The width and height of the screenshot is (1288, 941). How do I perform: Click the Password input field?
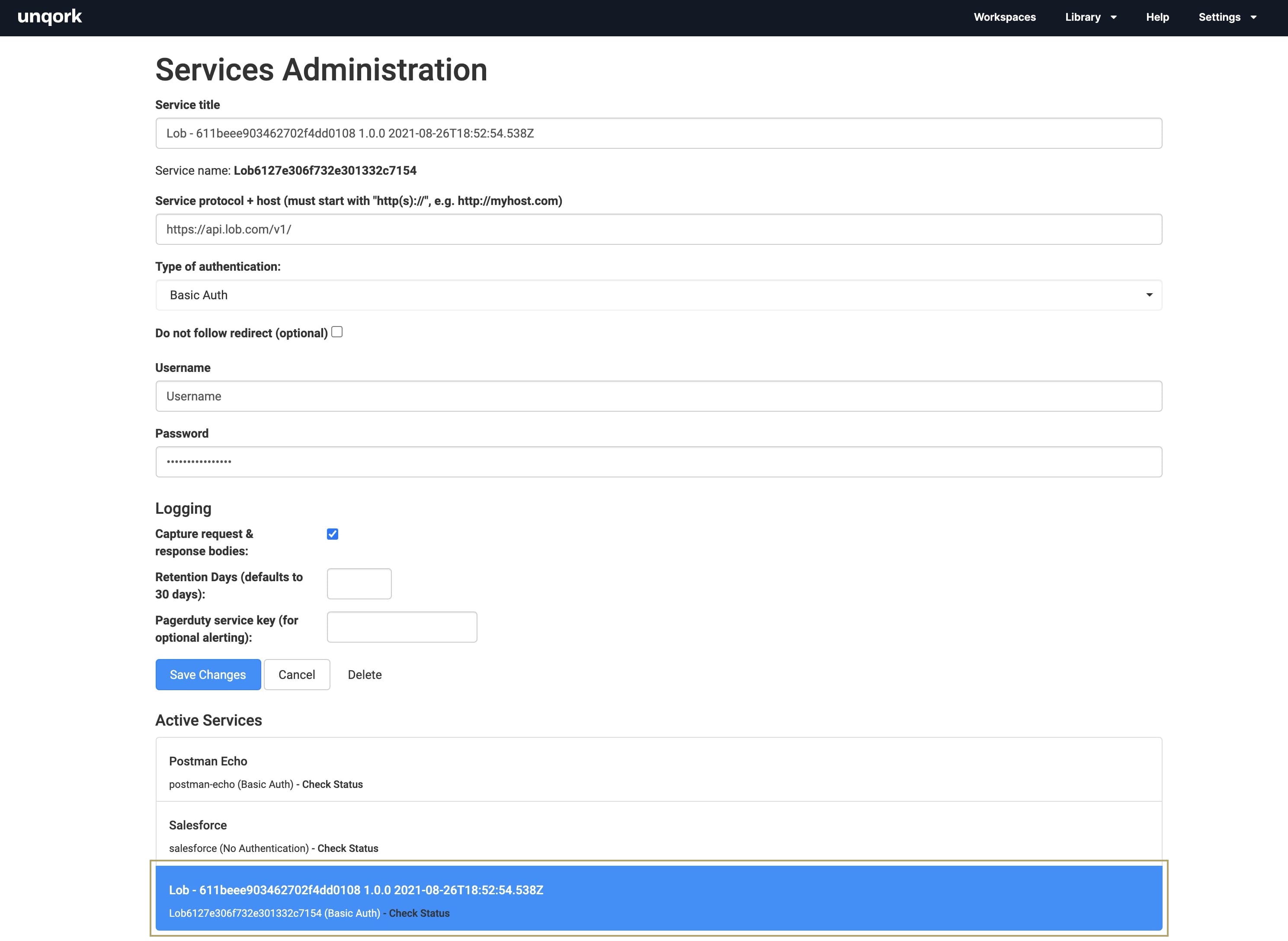659,462
